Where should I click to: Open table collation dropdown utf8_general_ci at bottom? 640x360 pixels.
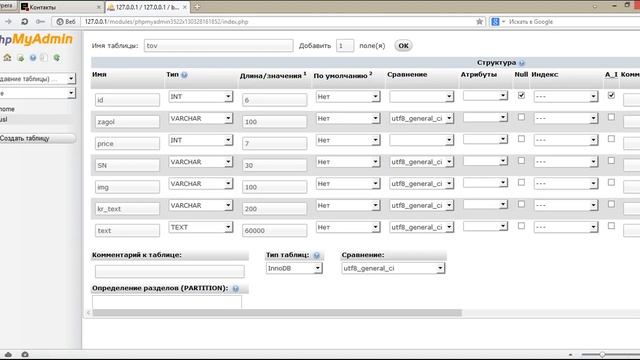coord(393,268)
